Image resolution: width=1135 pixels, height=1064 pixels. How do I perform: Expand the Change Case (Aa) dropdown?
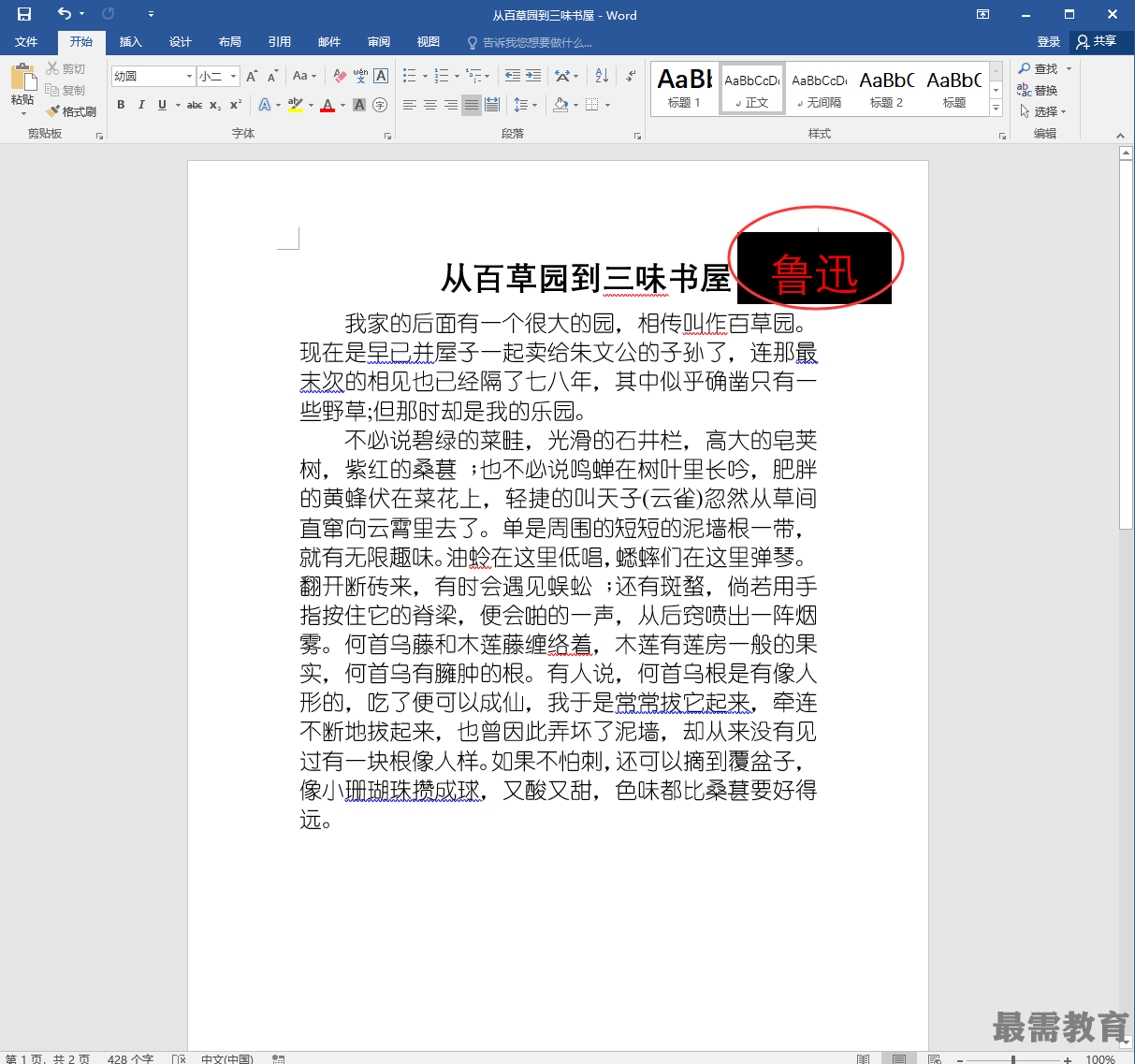[x=304, y=76]
